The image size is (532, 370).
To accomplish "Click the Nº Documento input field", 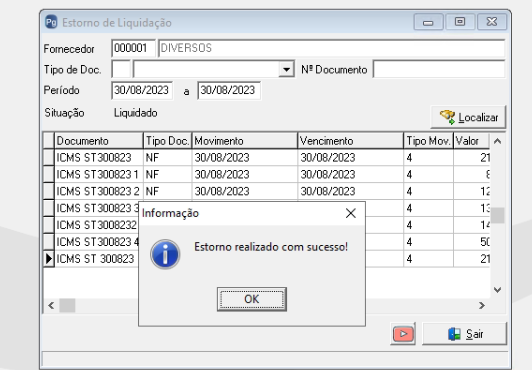I will pyautogui.click(x=439, y=70).
